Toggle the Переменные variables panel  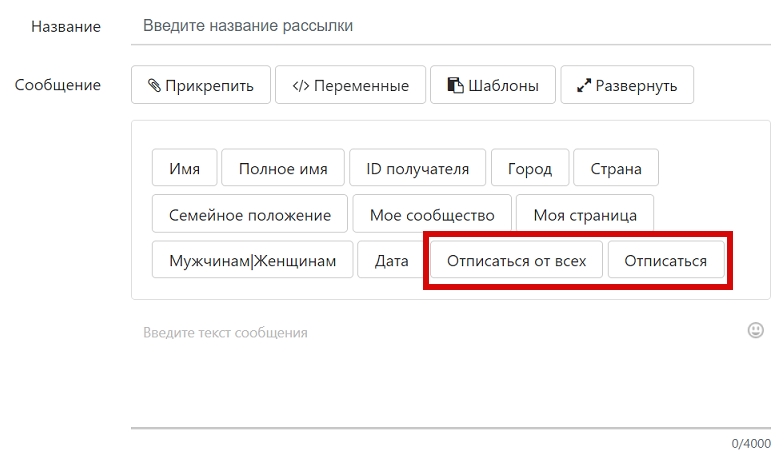coord(350,85)
